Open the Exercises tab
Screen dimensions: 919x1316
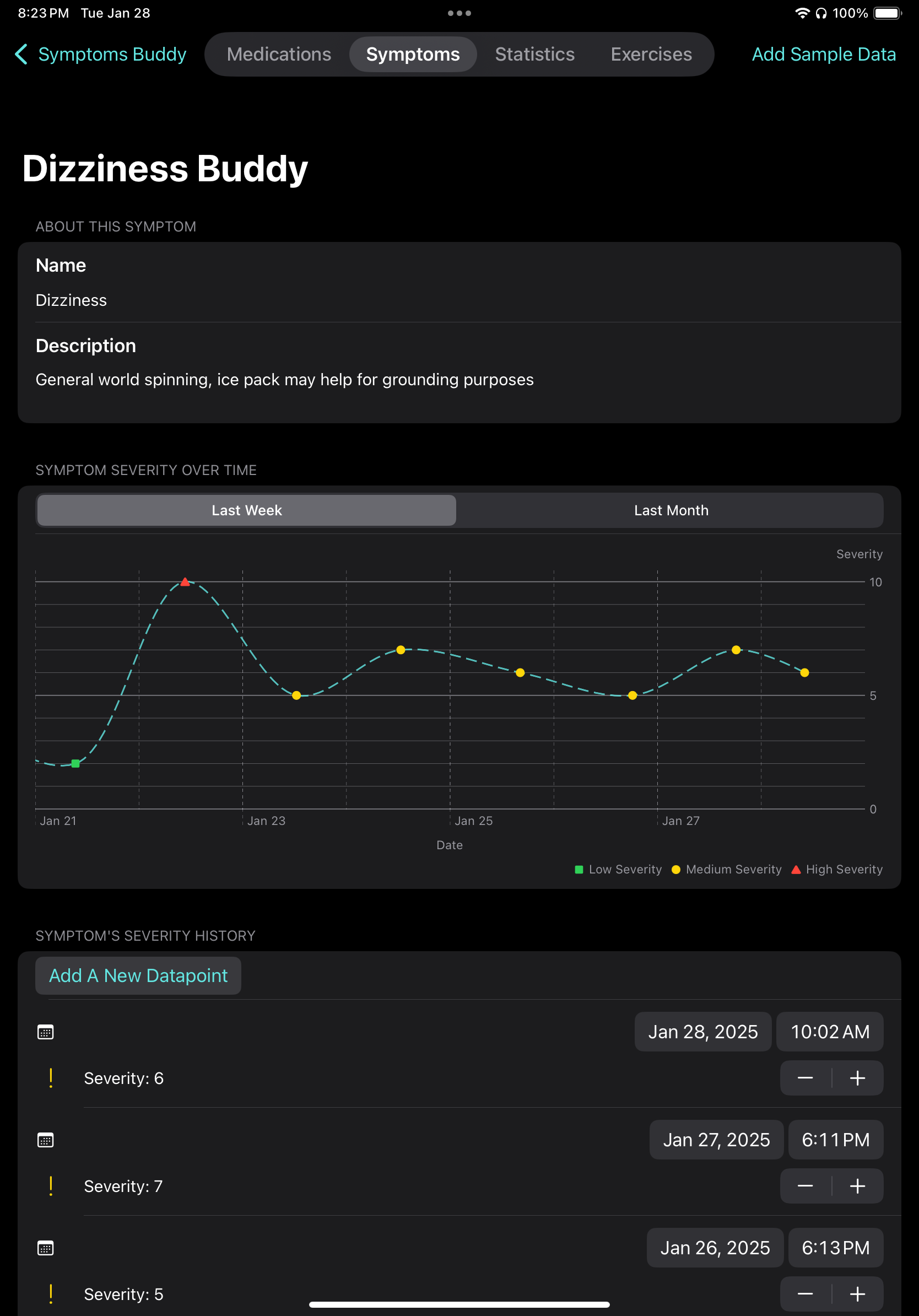651,55
